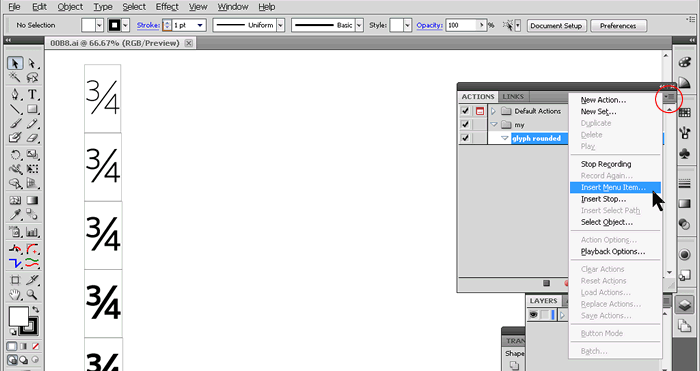Select the Free Transform tool
Viewport: 700px width, 371px height.
tap(32, 169)
